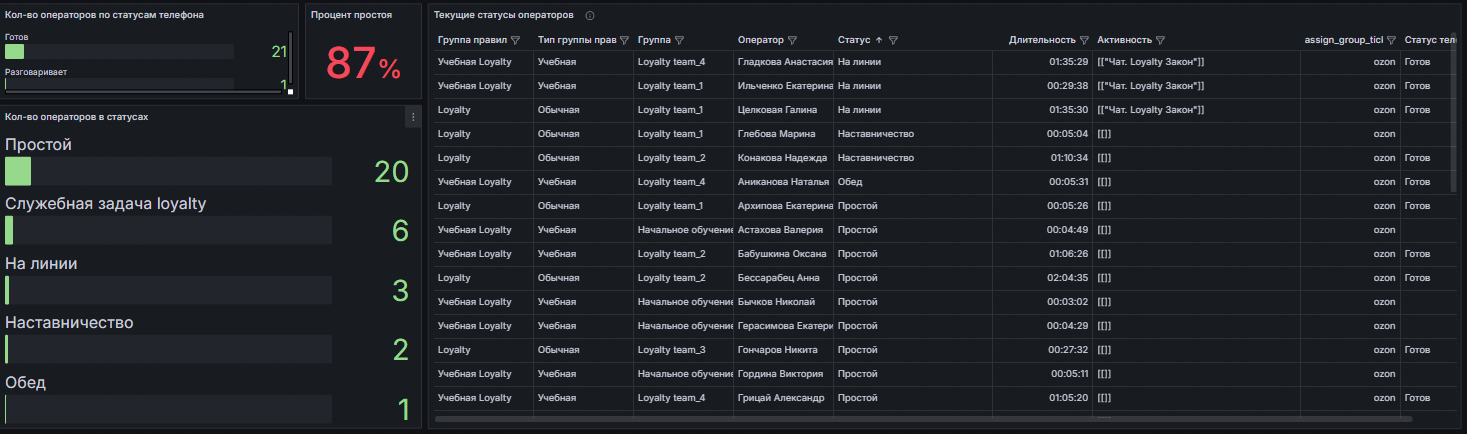The height and width of the screenshot is (434, 1467).
Task: Open filter for Группа правил column
Action: coord(516,40)
